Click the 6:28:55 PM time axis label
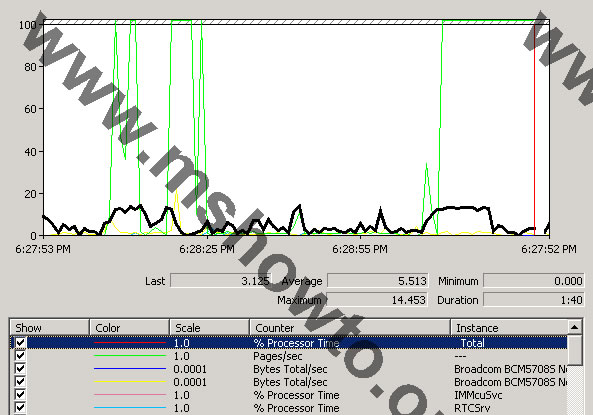The image size is (593, 415). (x=360, y=249)
